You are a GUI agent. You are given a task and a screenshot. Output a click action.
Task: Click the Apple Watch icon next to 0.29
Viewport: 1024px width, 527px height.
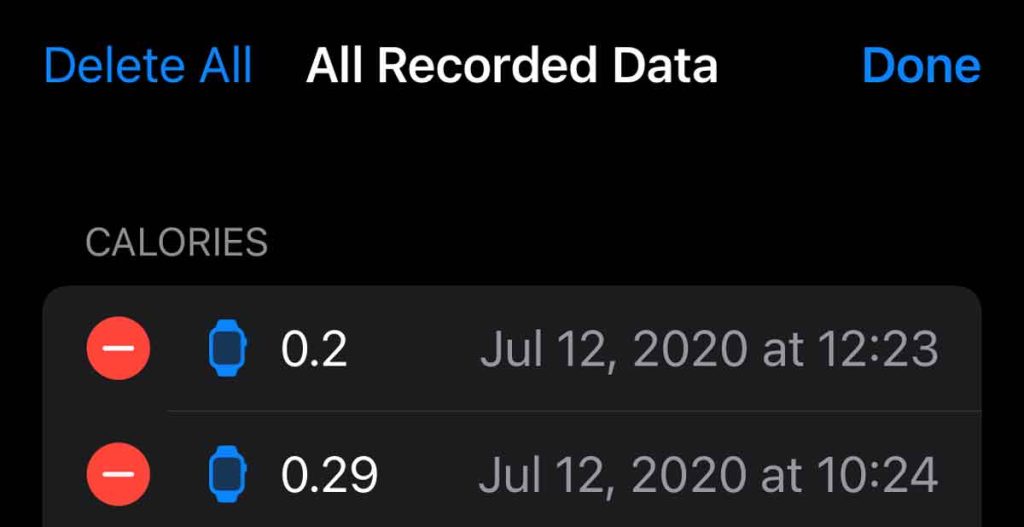pyautogui.click(x=226, y=474)
